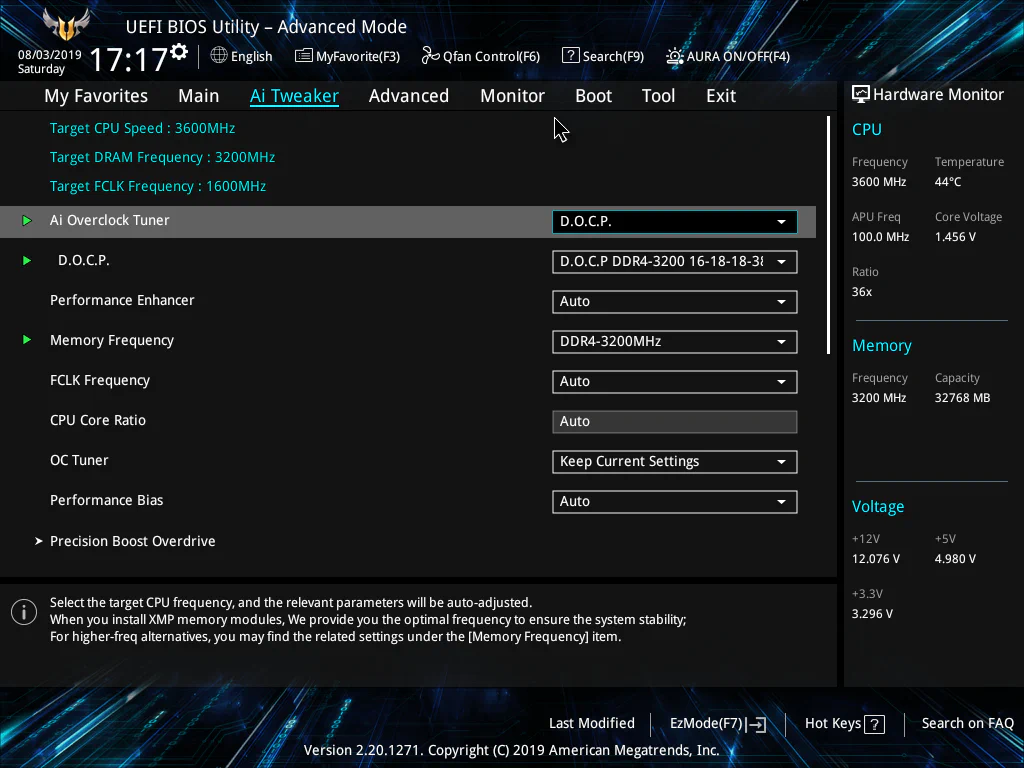The image size is (1024, 768).
Task: Click the Hot Keys question mark icon
Action: 874,724
